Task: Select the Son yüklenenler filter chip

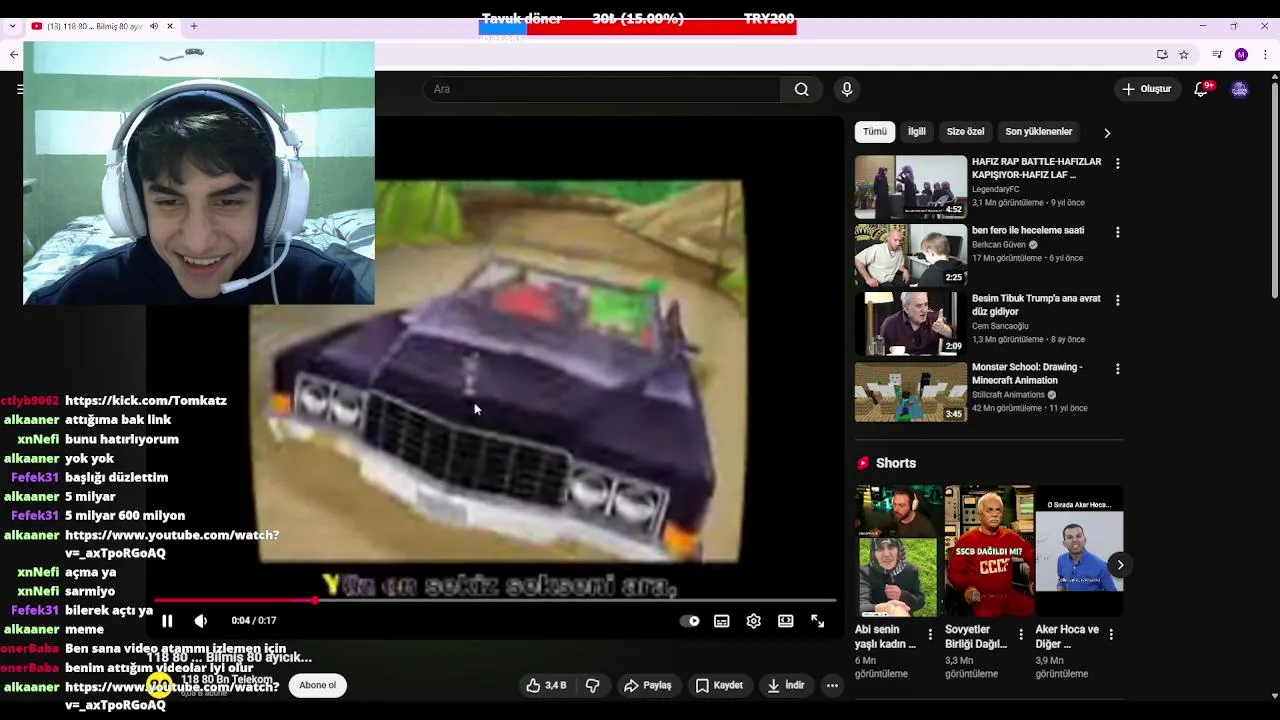Action: tap(1039, 132)
